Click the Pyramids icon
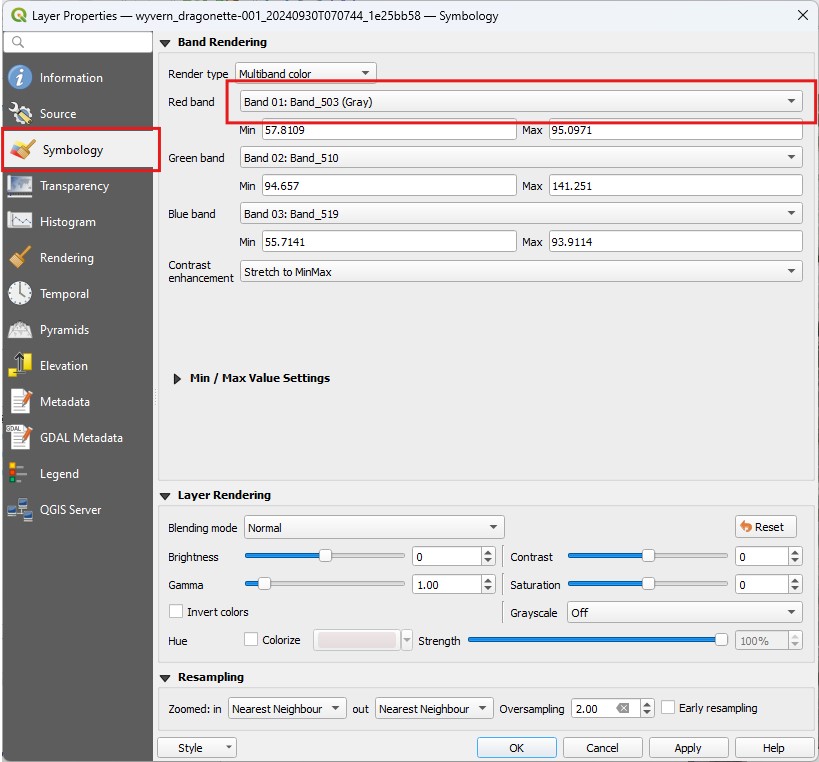Screen dimensions: 819x762 [20, 330]
